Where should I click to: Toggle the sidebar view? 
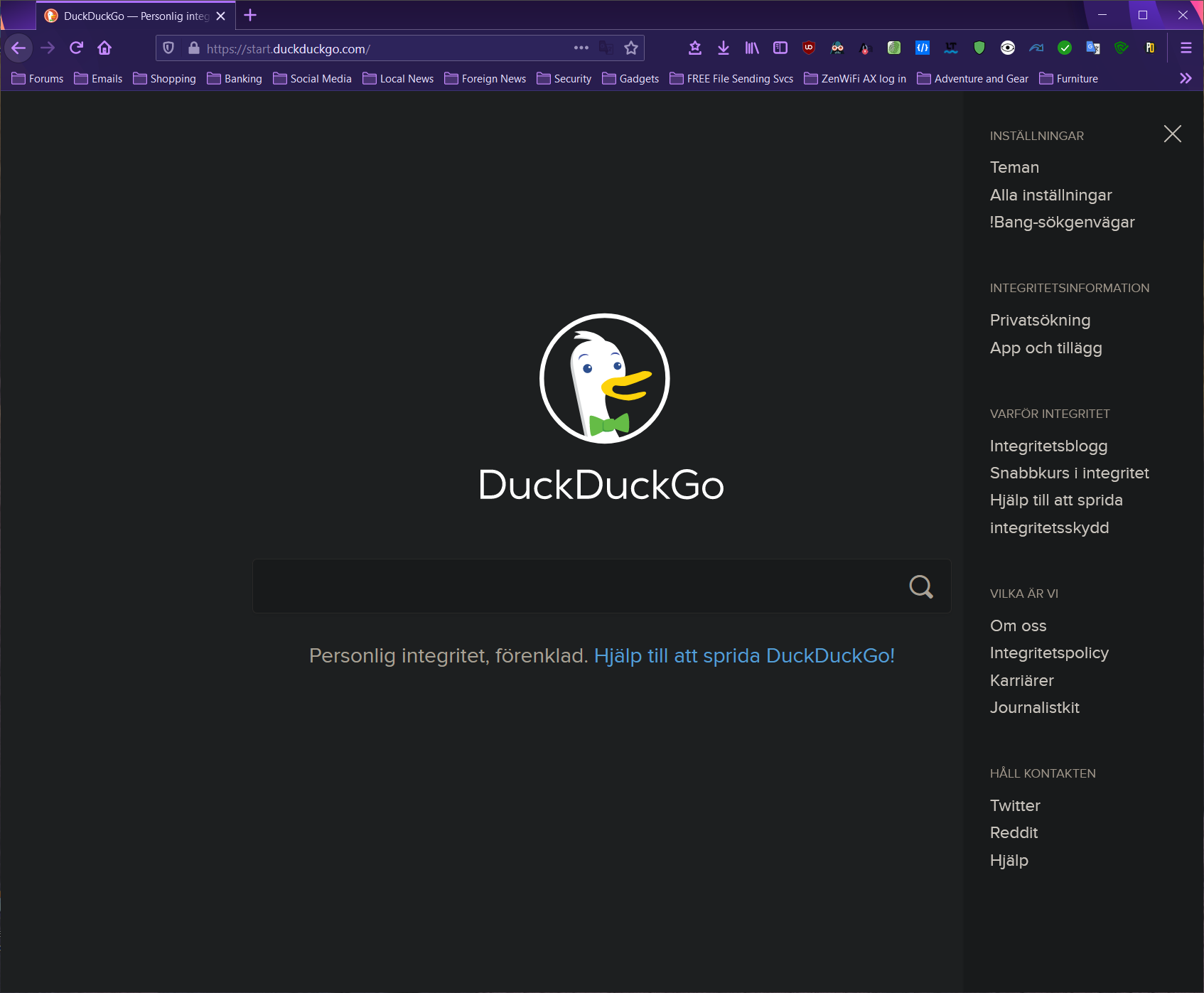tap(780, 48)
